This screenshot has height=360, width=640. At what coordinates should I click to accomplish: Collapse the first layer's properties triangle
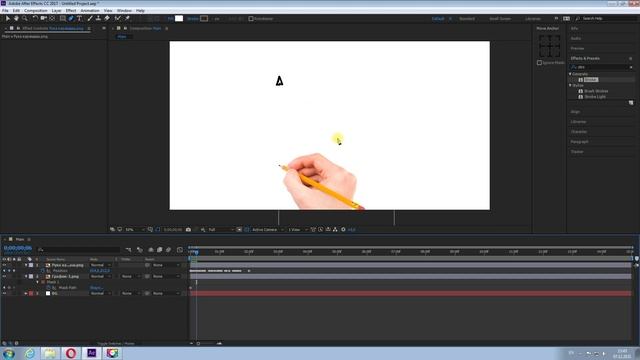tap(26, 265)
